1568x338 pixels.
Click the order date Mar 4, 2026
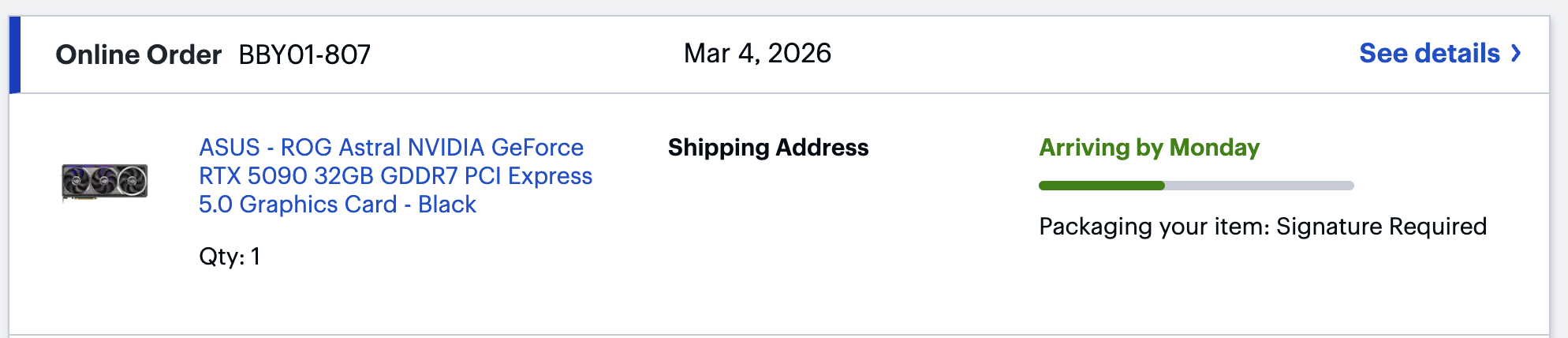coord(757,54)
